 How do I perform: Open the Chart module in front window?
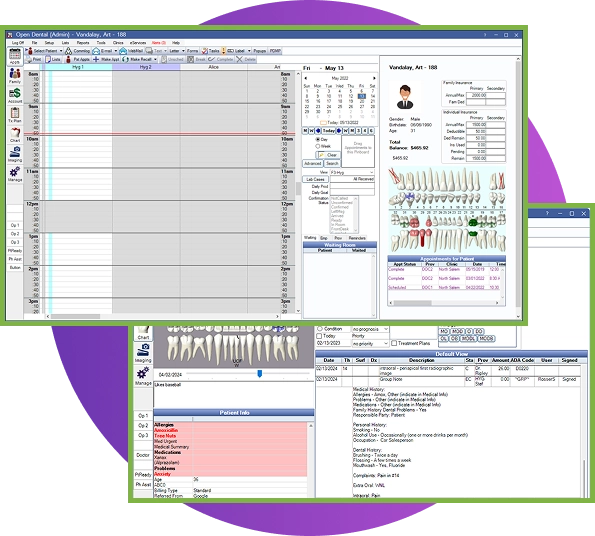15,135
